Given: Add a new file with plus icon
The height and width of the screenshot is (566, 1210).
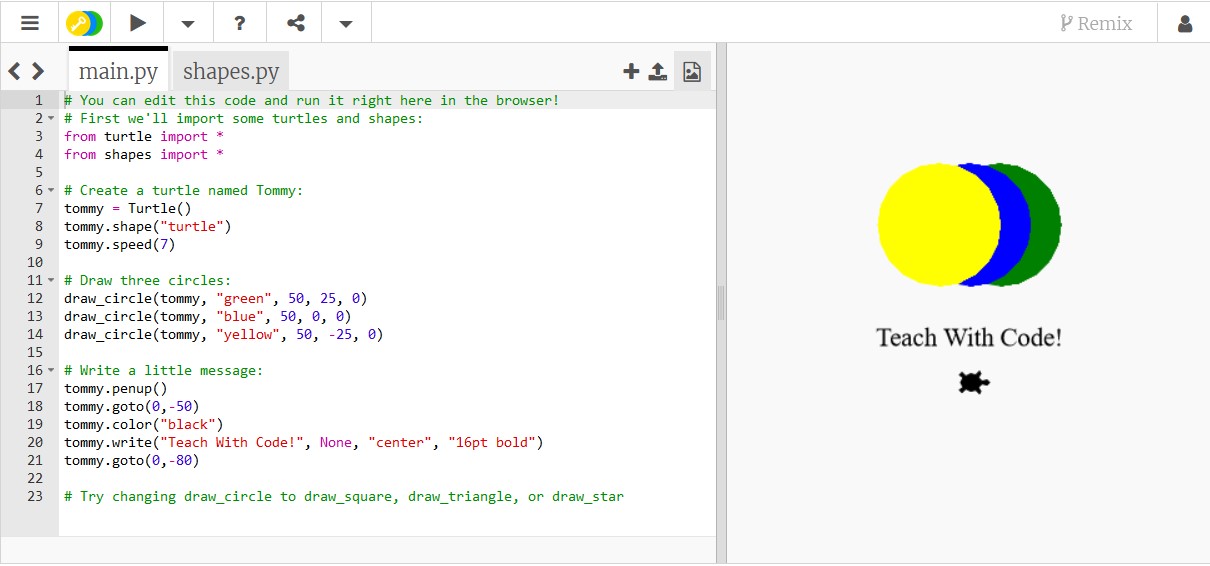Looking at the screenshot, I should [x=631, y=71].
